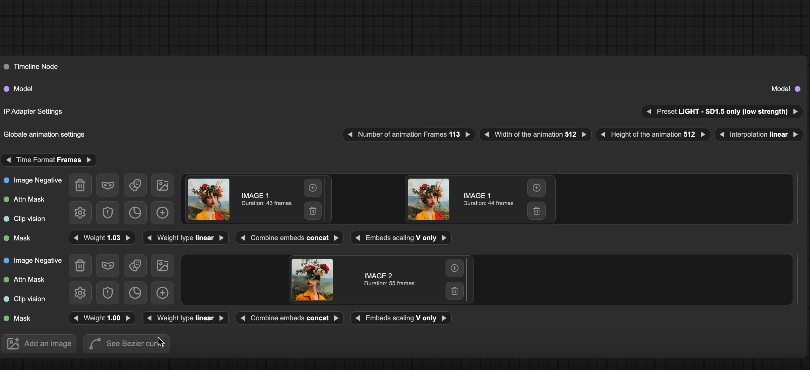Click the pie chart icon in IMAGE 2 track
The height and width of the screenshot is (370, 810).
135,293
